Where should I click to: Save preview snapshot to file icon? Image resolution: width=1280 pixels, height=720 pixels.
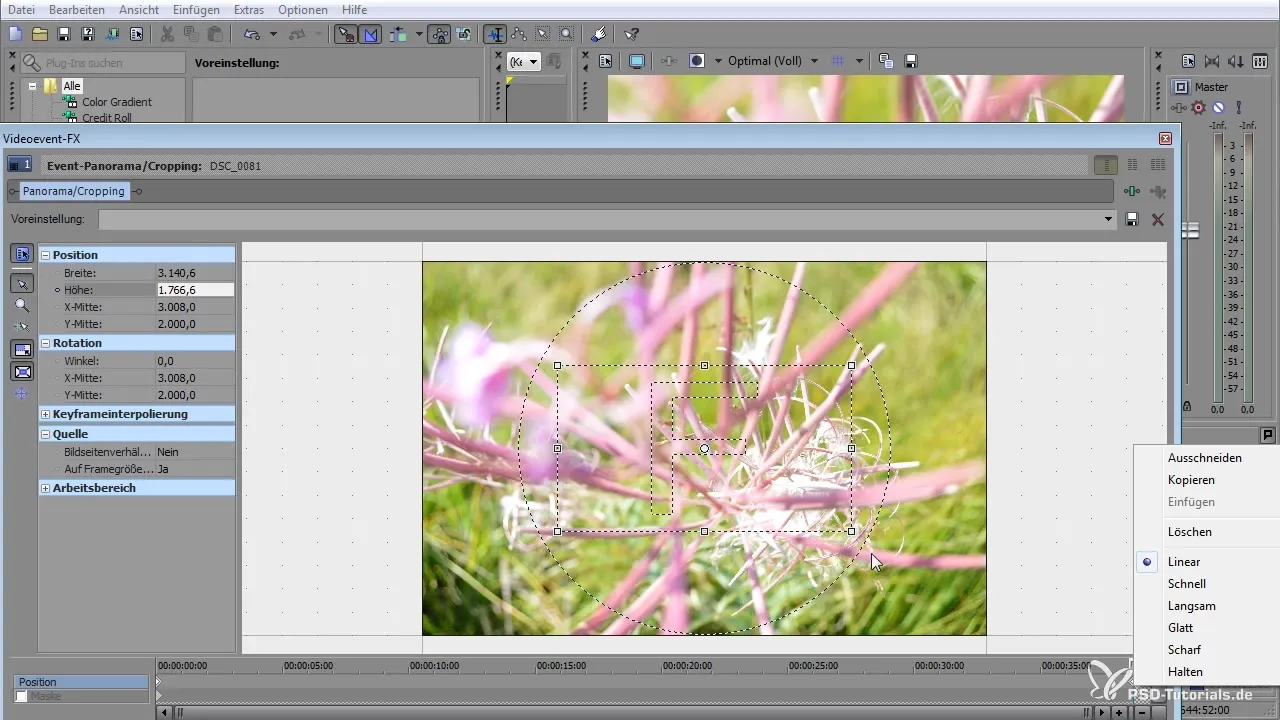911,61
